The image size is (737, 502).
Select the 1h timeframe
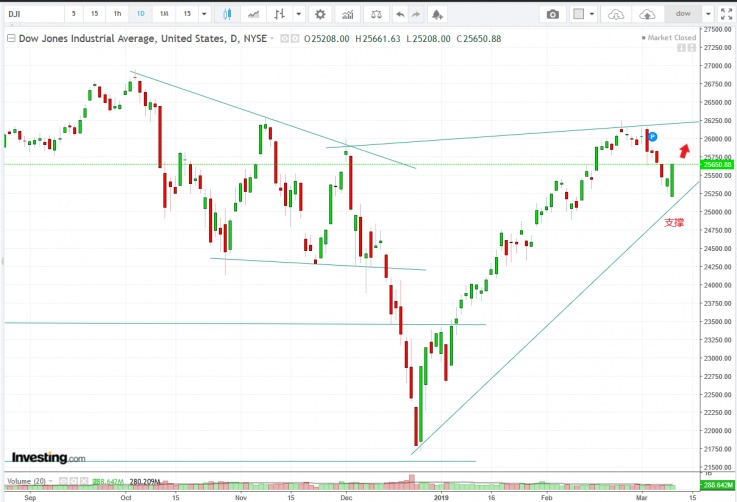tap(117, 14)
